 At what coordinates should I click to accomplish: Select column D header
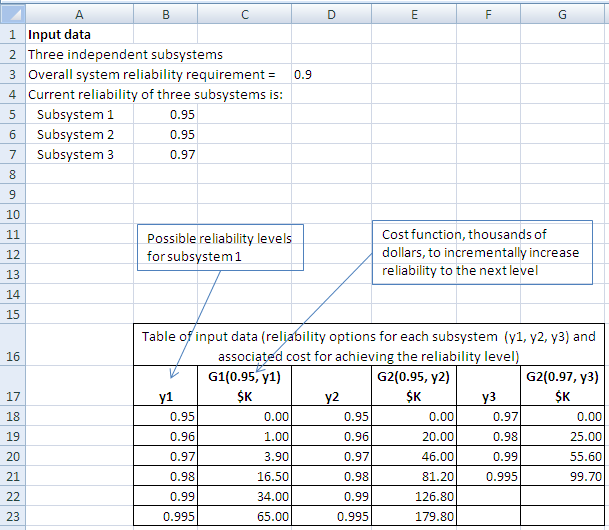pyautogui.click(x=331, y=14)
